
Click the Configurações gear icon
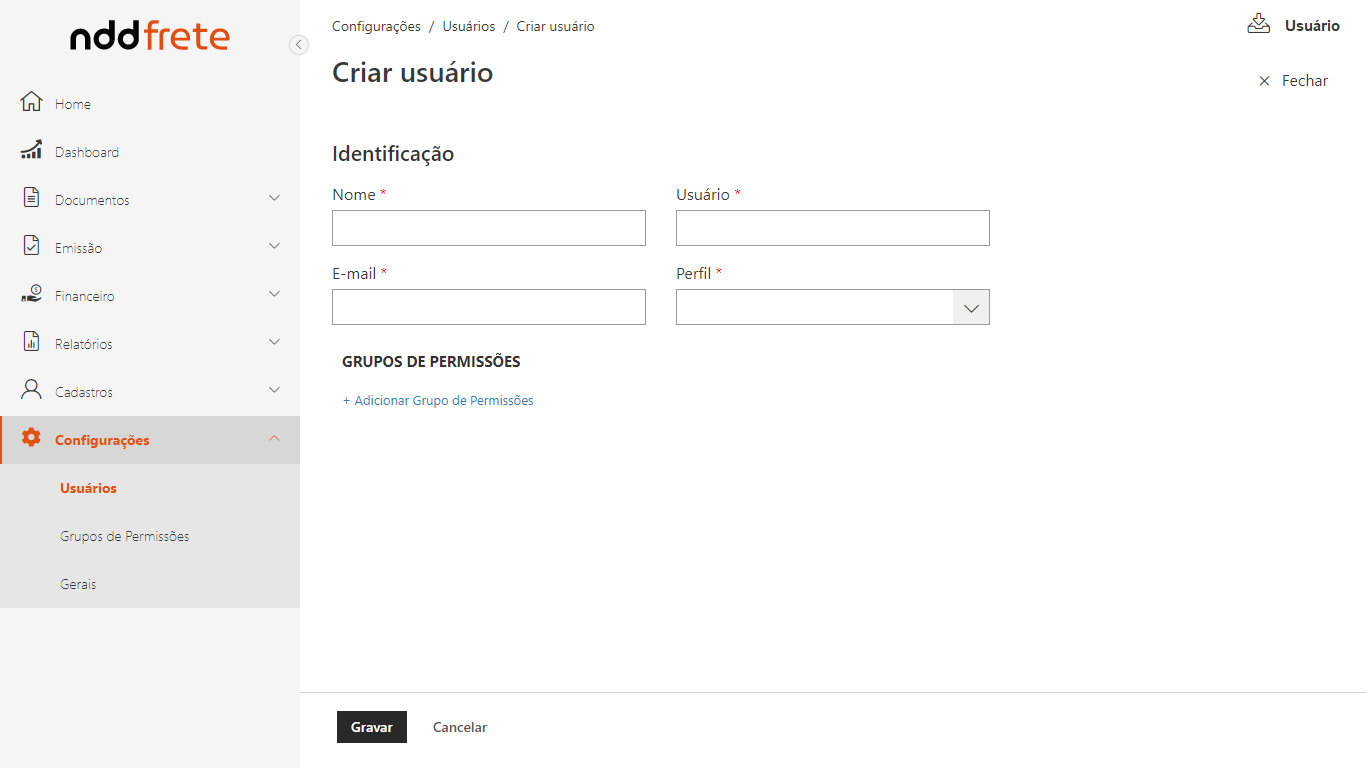31,438
